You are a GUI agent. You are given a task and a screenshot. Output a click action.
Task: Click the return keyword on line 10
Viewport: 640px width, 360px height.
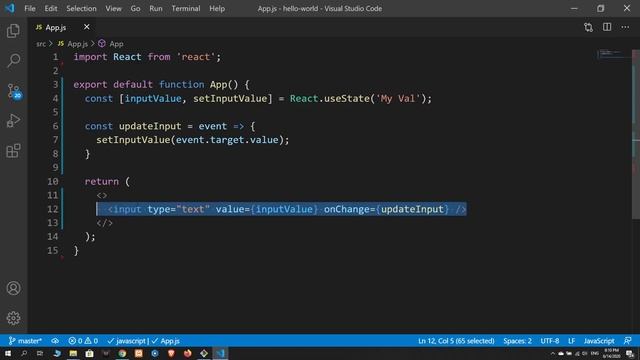102,181
